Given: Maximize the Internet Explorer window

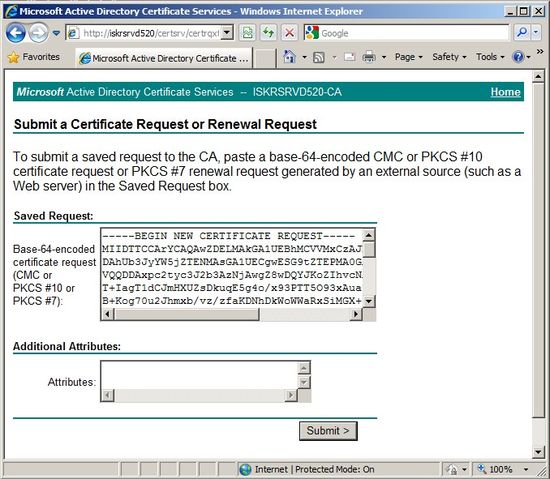Looking at the screenshot, I should tap(523, 11).
